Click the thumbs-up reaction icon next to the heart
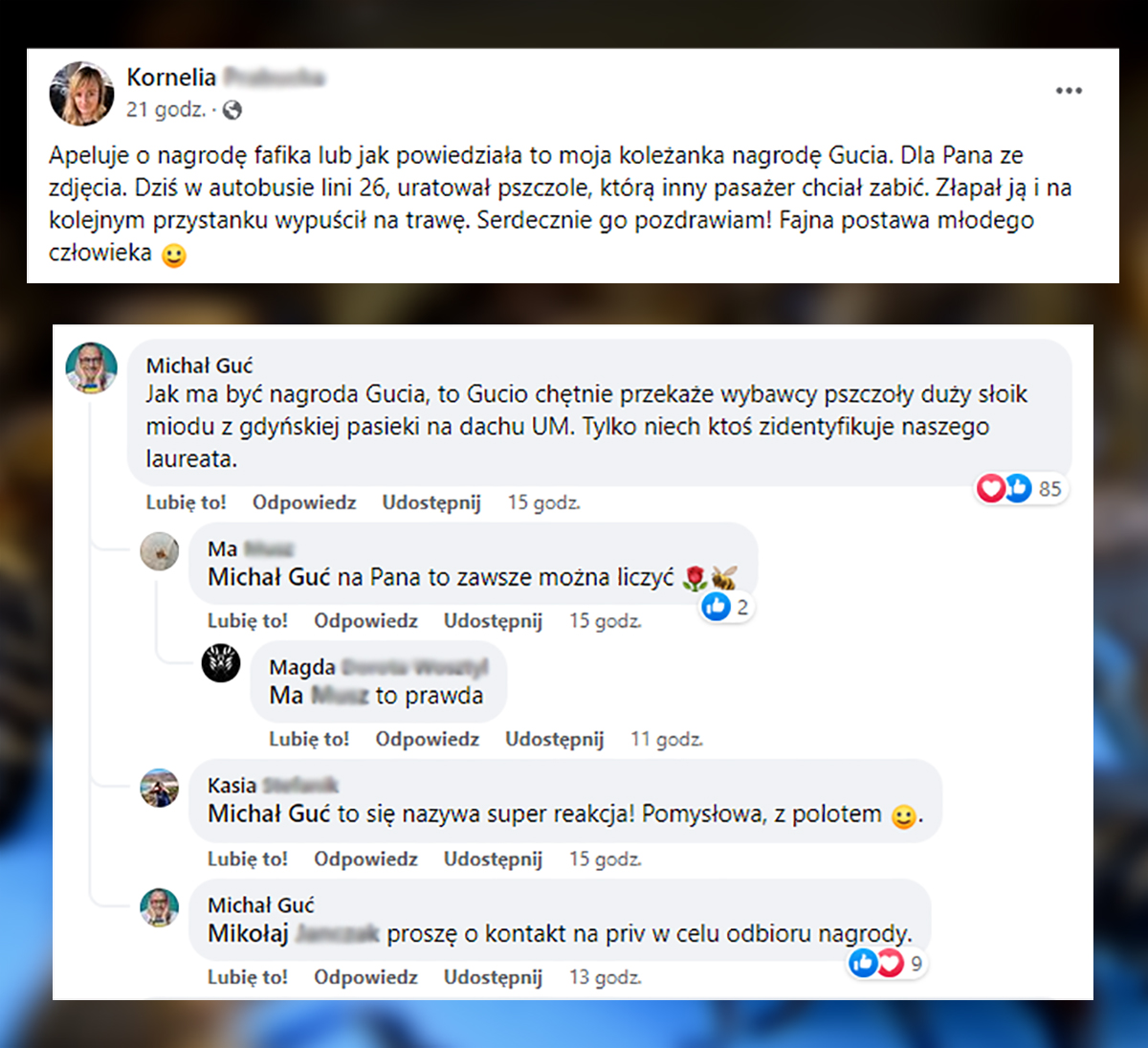The width and height of the screenshot is (1148, 1048). (1017, 488)
